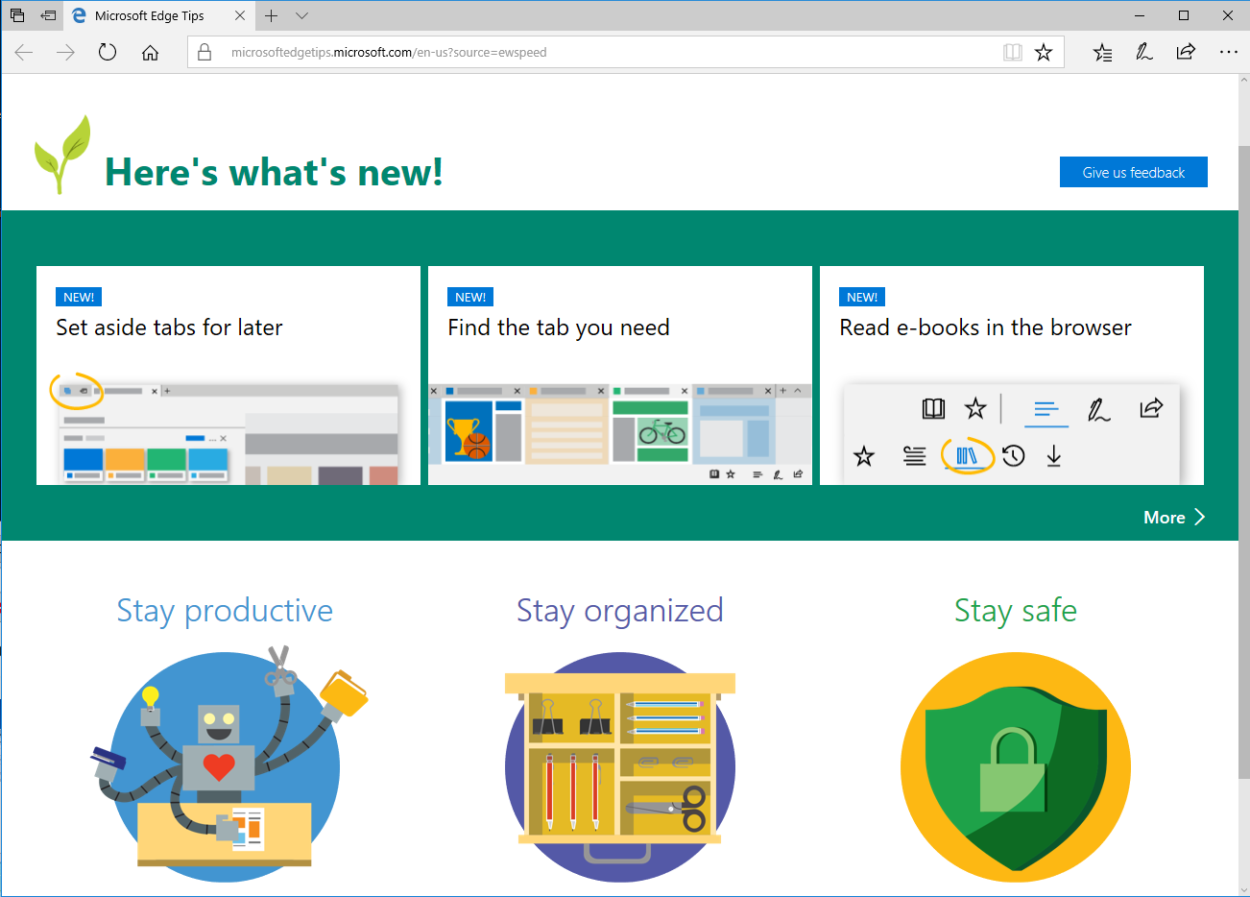The image size is (1250, 897).
Task: Open Set aside tabs for later card
Action: (228, 375)
